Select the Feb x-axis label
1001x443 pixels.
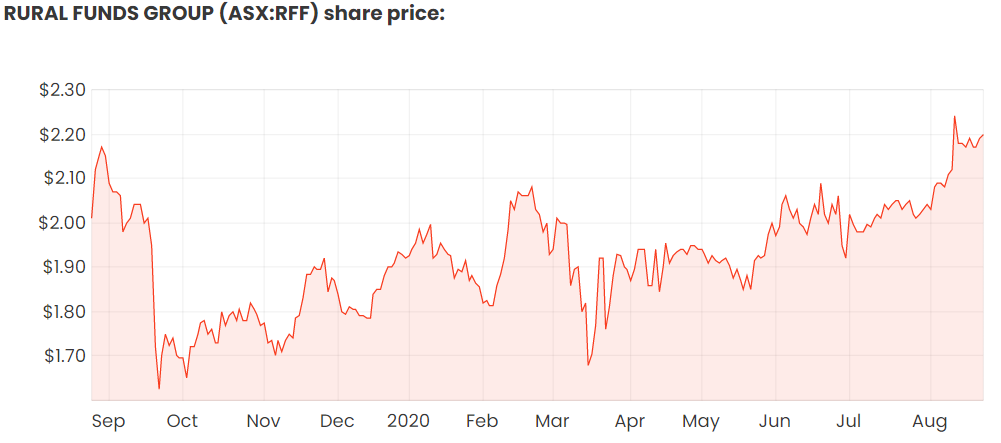(x=482, y=421)
